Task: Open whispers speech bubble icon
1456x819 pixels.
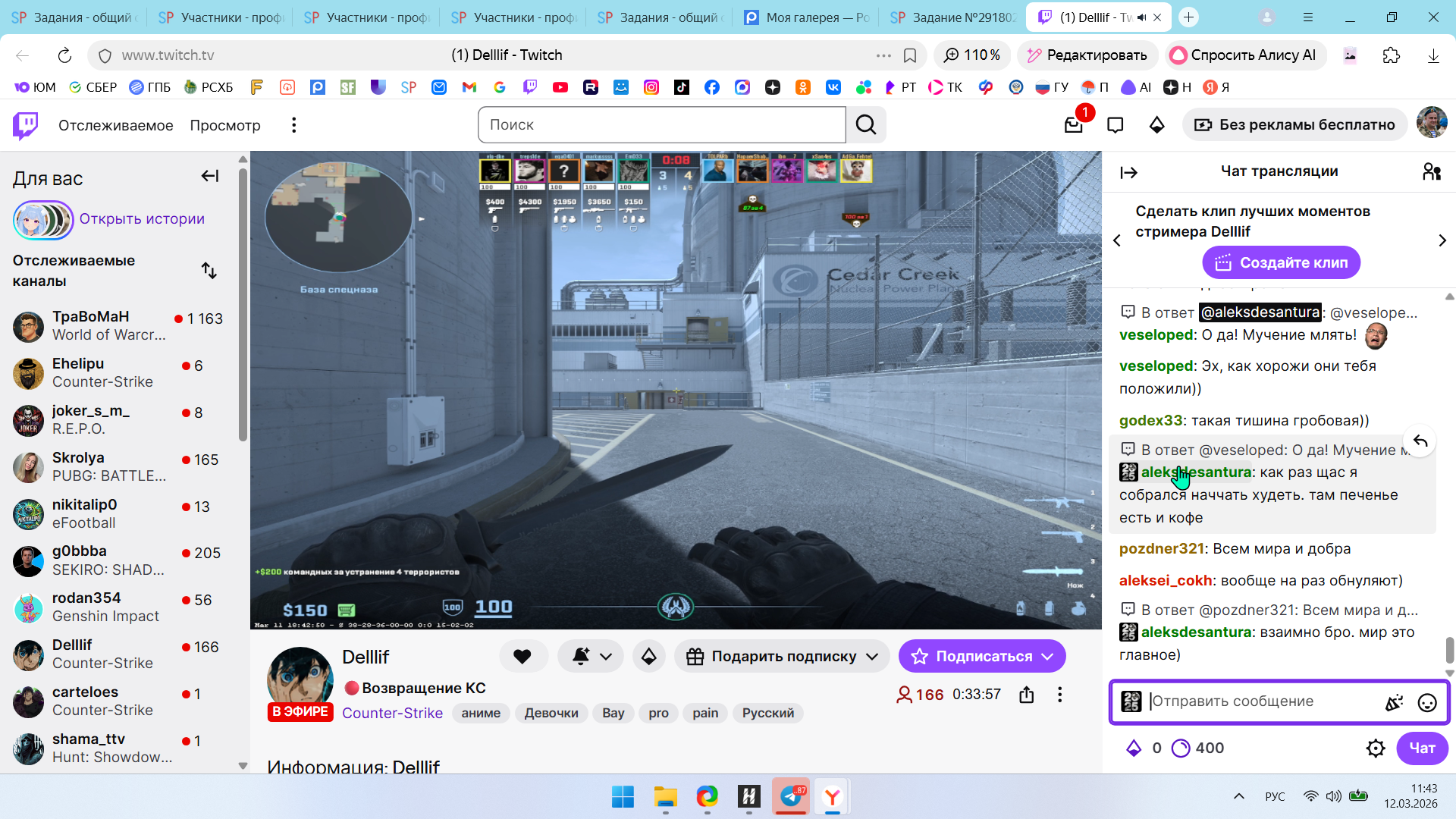Action: (1115, 125)
